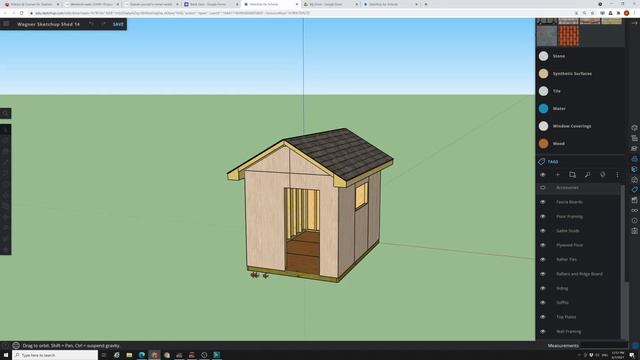The image size is (640, 360).
Task: Collapse the right panel with top corner icon
Action: (x=634, y=23)
